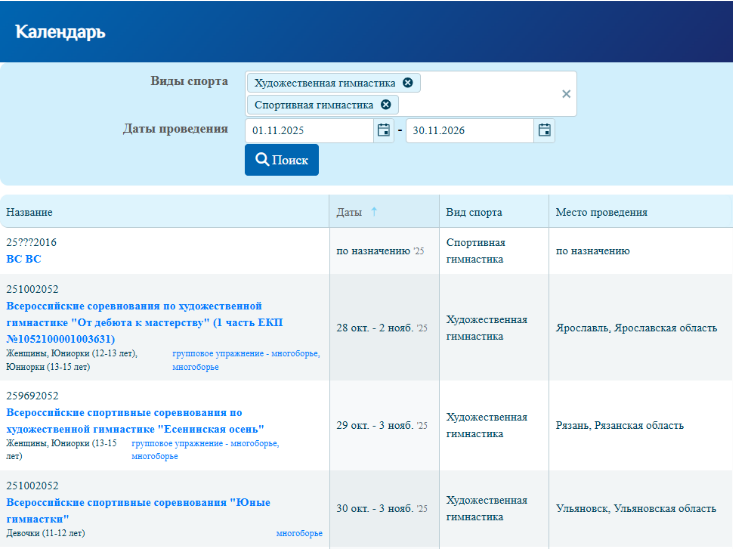Open the end date calendar picker

click(x=544, y=130)
